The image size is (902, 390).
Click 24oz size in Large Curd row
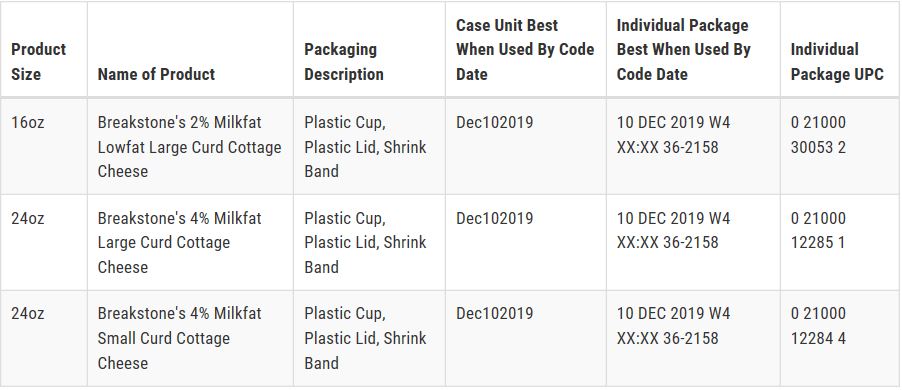pyautogui.click(x=28, y=219)
